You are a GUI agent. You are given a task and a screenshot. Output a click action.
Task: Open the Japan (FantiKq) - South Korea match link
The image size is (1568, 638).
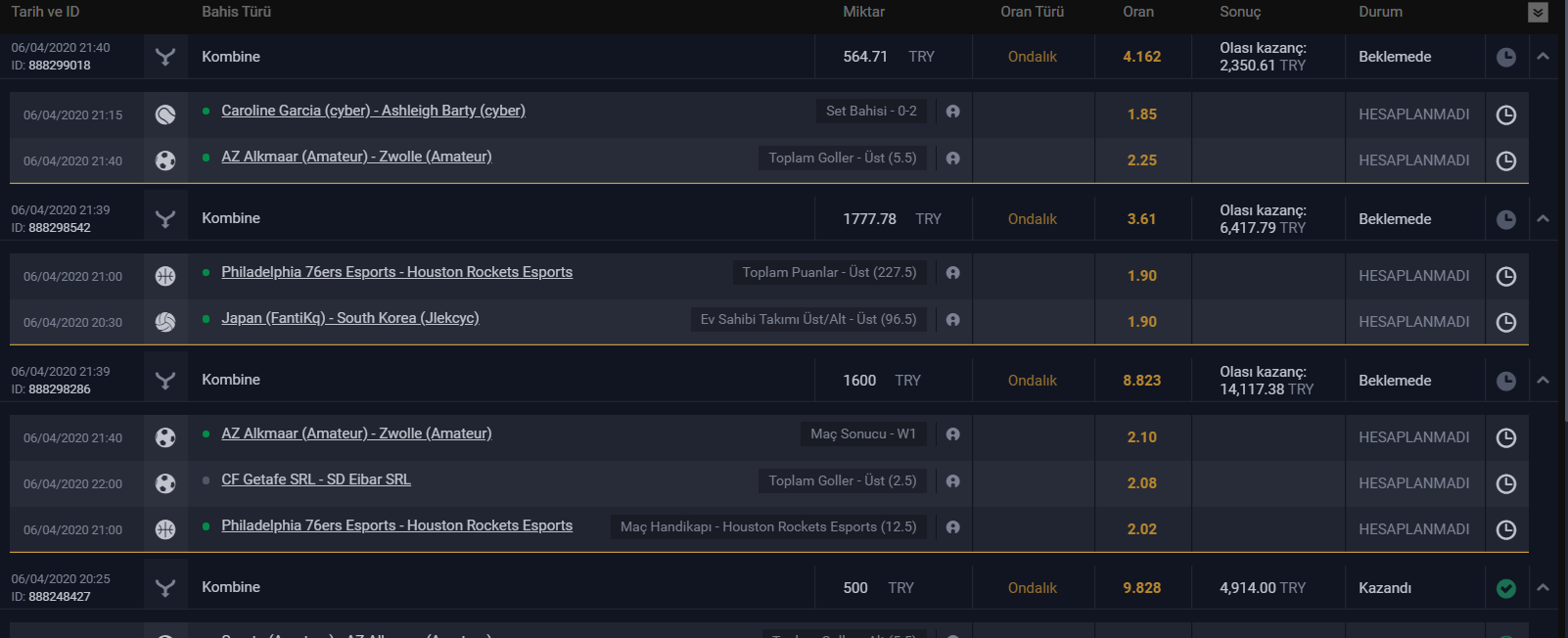(350, 318)
